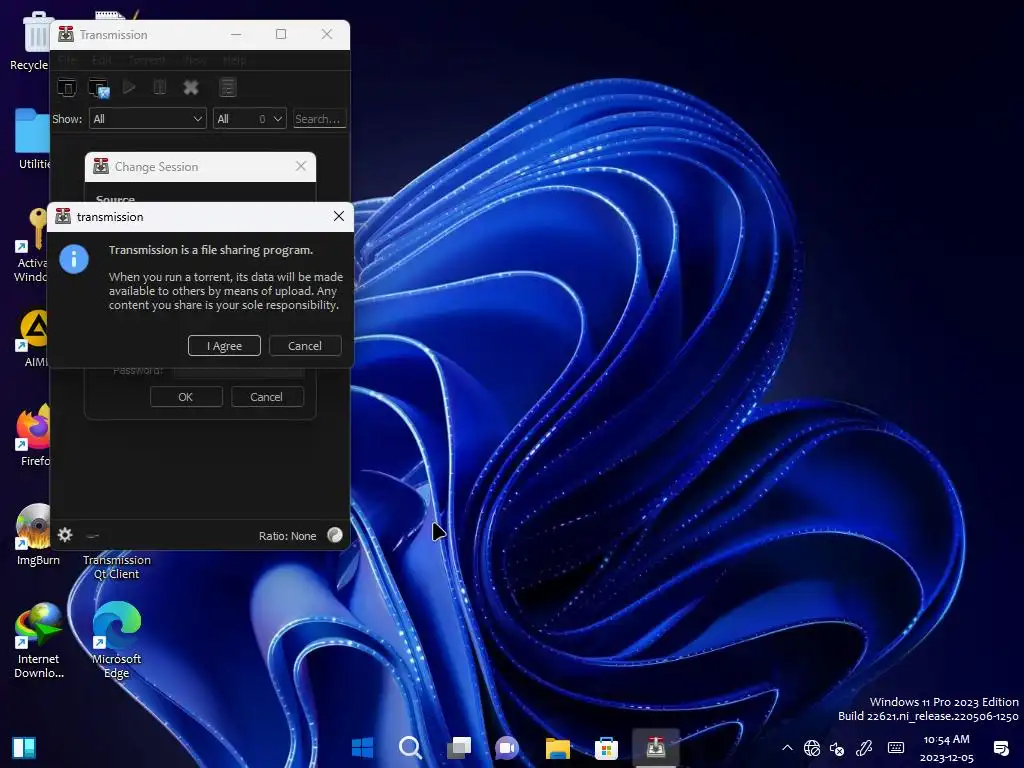
Task: Close the Change Session window
Action: (x=300, y=166)
